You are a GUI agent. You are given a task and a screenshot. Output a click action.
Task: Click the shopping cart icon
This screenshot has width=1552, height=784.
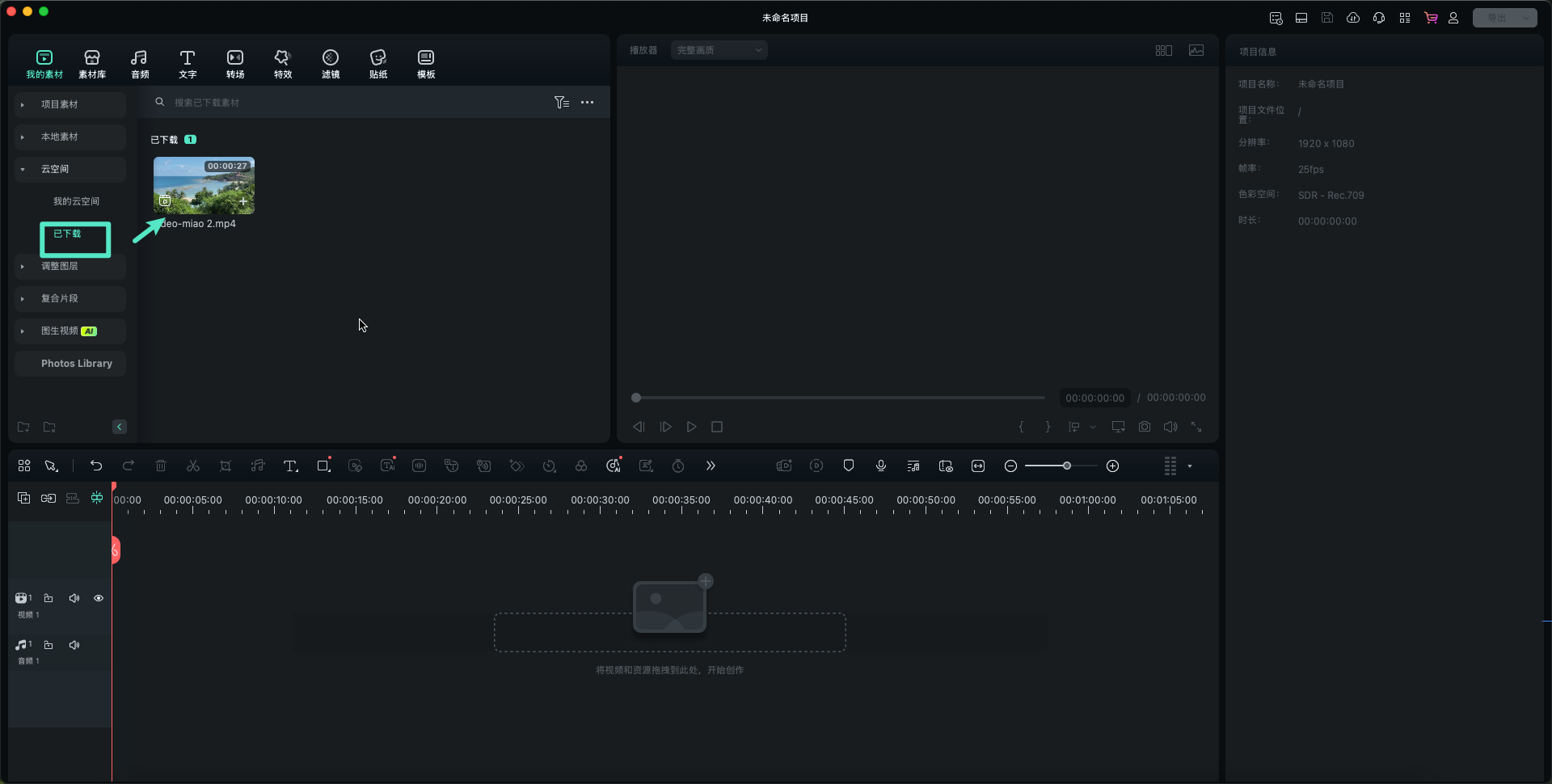[1431, 18]
